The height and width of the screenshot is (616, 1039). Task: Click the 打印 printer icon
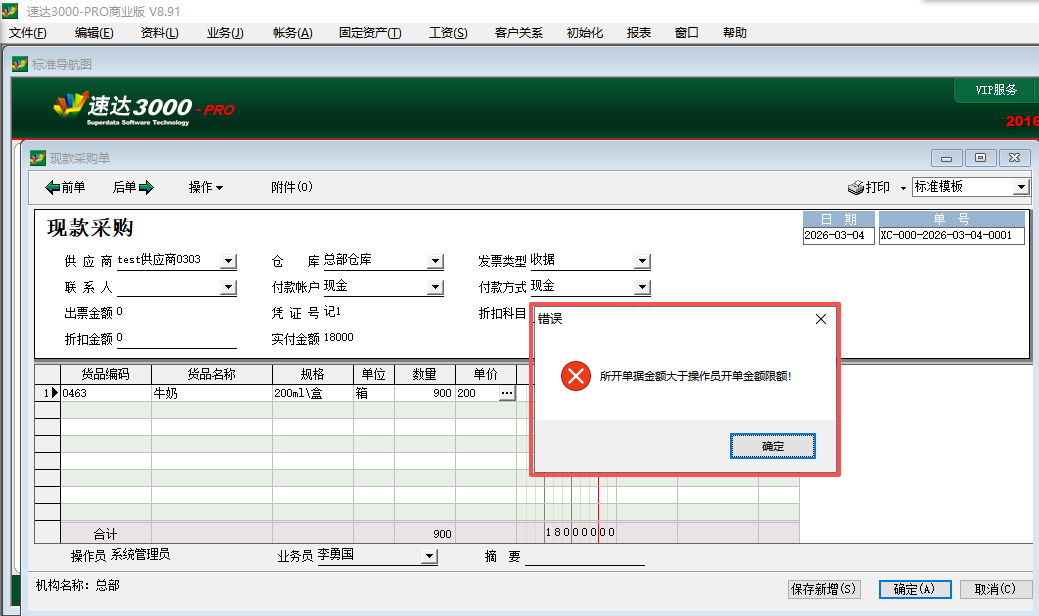pos(856,187)
